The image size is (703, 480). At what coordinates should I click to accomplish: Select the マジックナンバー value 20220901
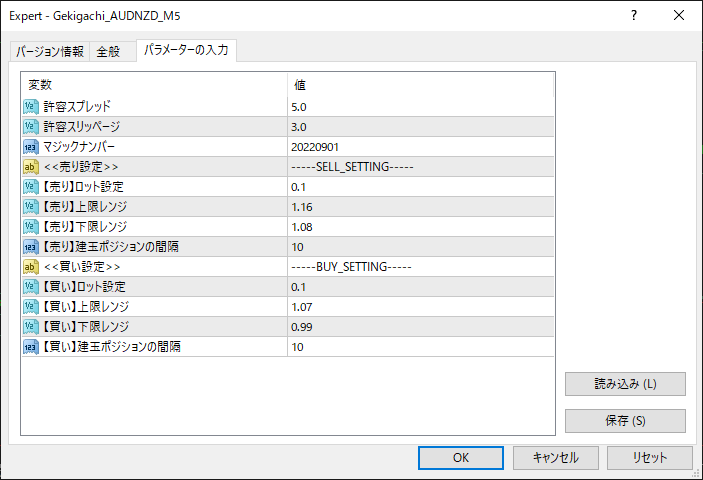(x=314, y=146)
